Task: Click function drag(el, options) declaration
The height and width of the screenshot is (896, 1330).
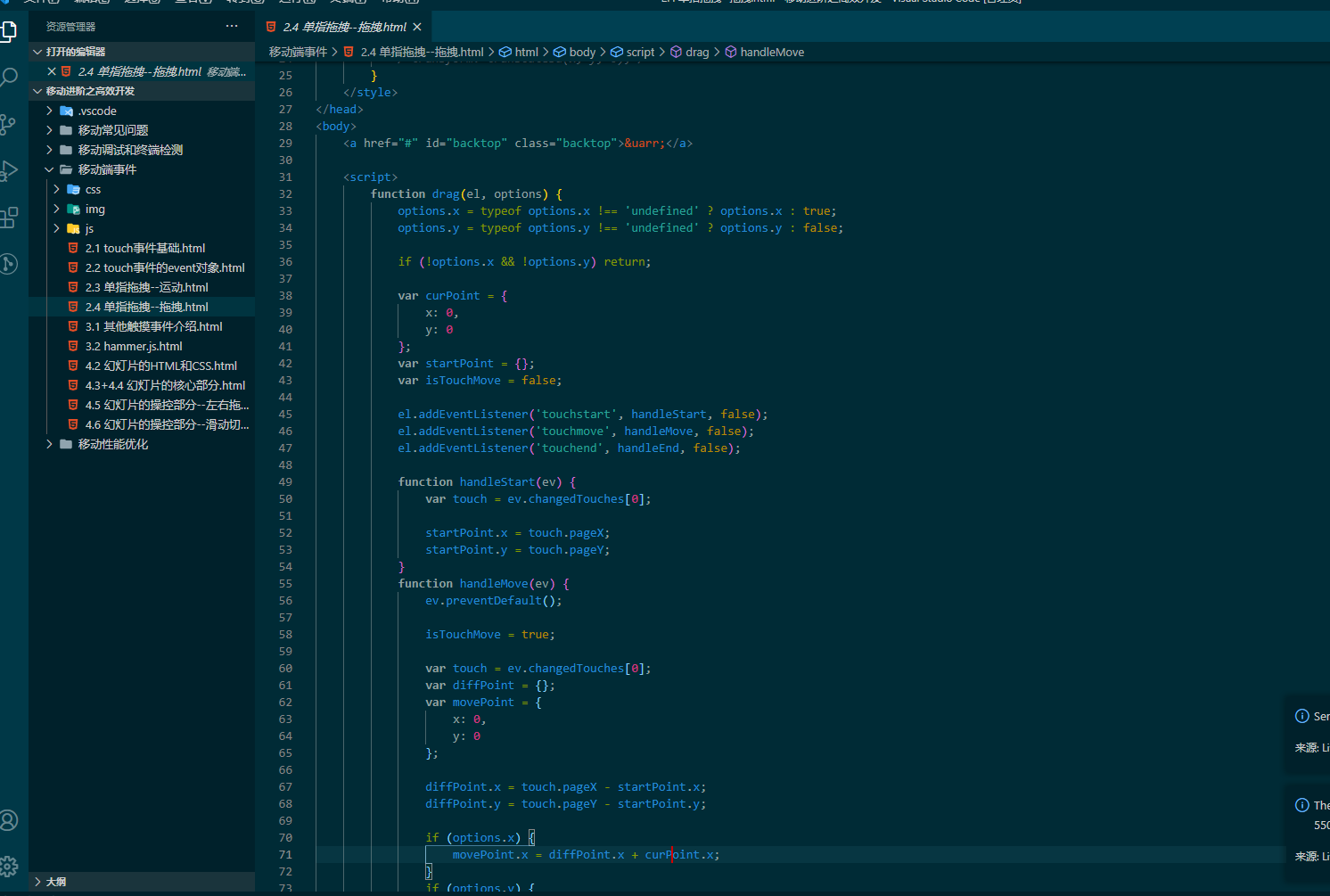Action: [466, 194]
